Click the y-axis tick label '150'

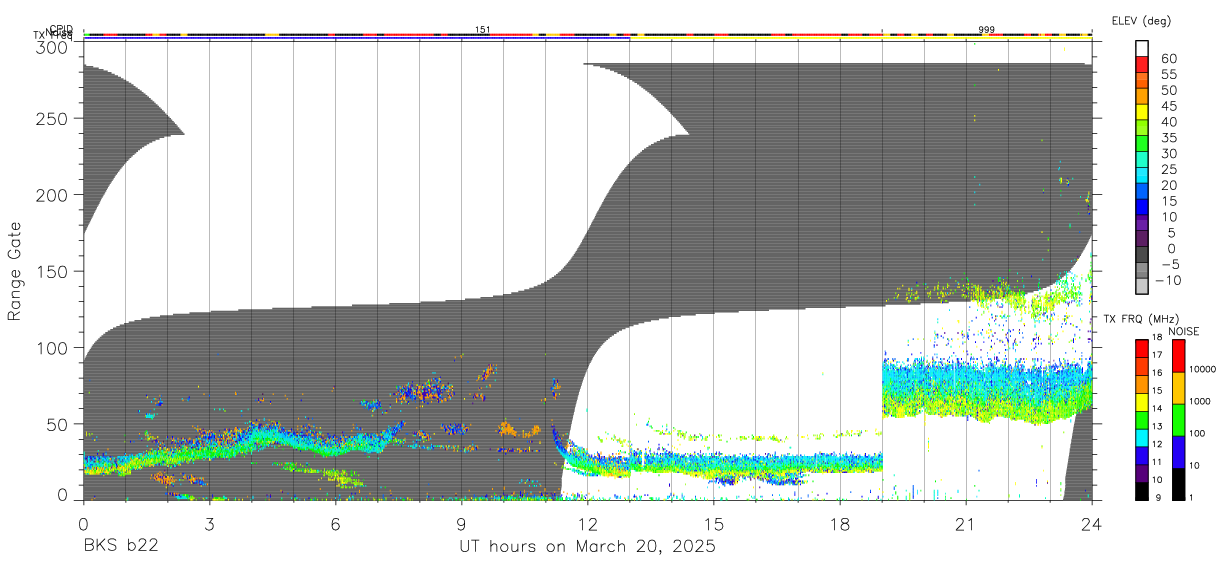coord(52,271)
